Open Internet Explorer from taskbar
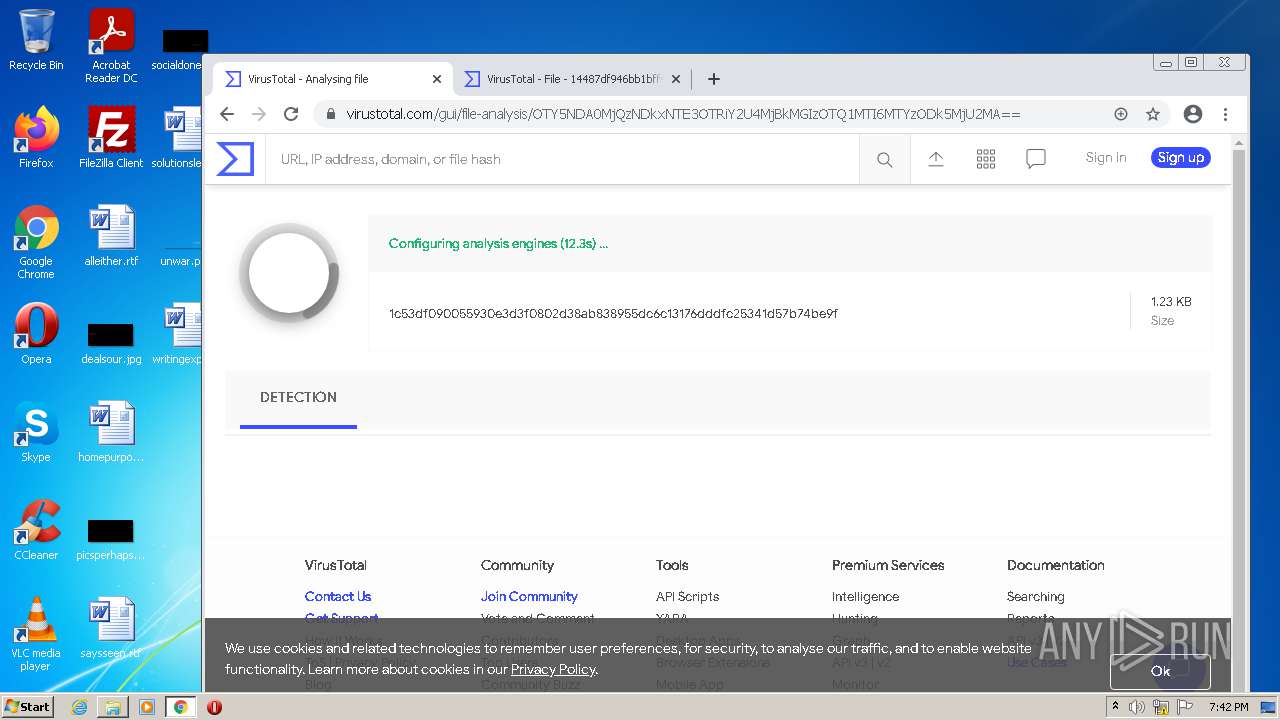The image size is (1280, 720). pos(79,707)
